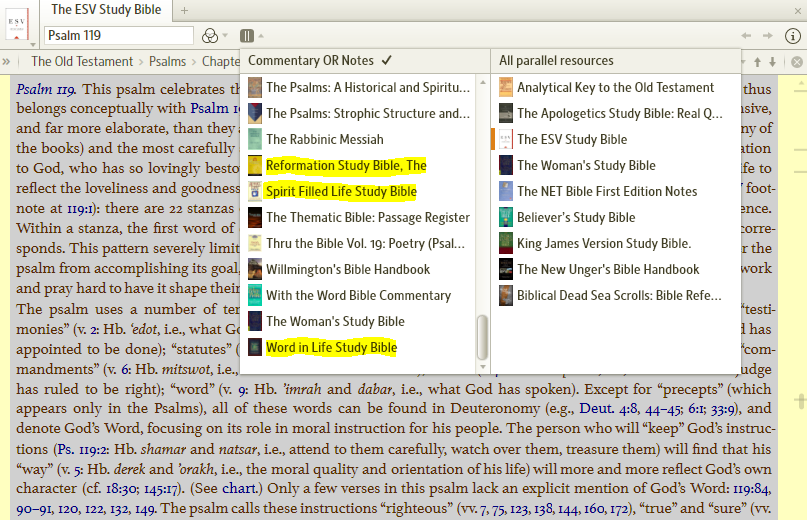This screenshot has width=807, height=520.
Task: Open The Psalms: A Historical and Spiritual commentary
Action: pos(359,88)
